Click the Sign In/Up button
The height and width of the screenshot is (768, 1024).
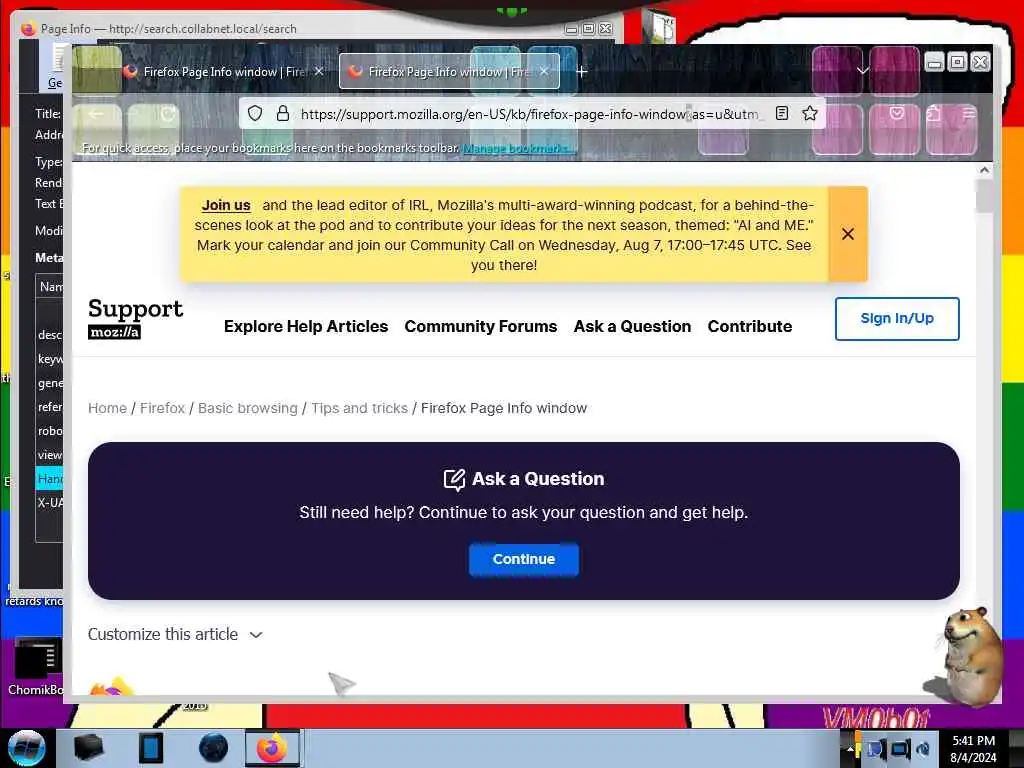click(x=897, y=319)
